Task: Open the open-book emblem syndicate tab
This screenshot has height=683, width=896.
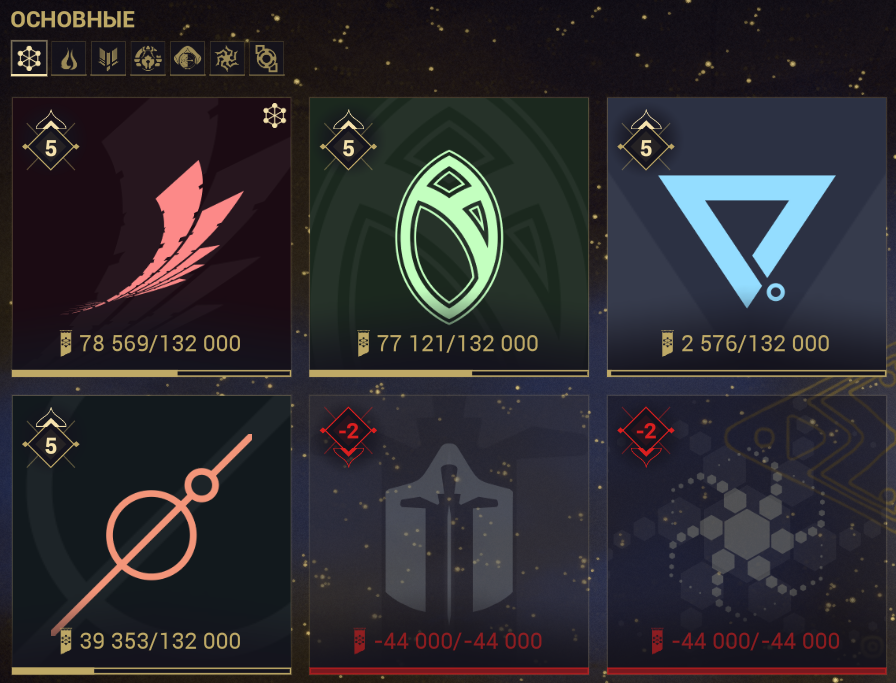Action: (108, 58)
